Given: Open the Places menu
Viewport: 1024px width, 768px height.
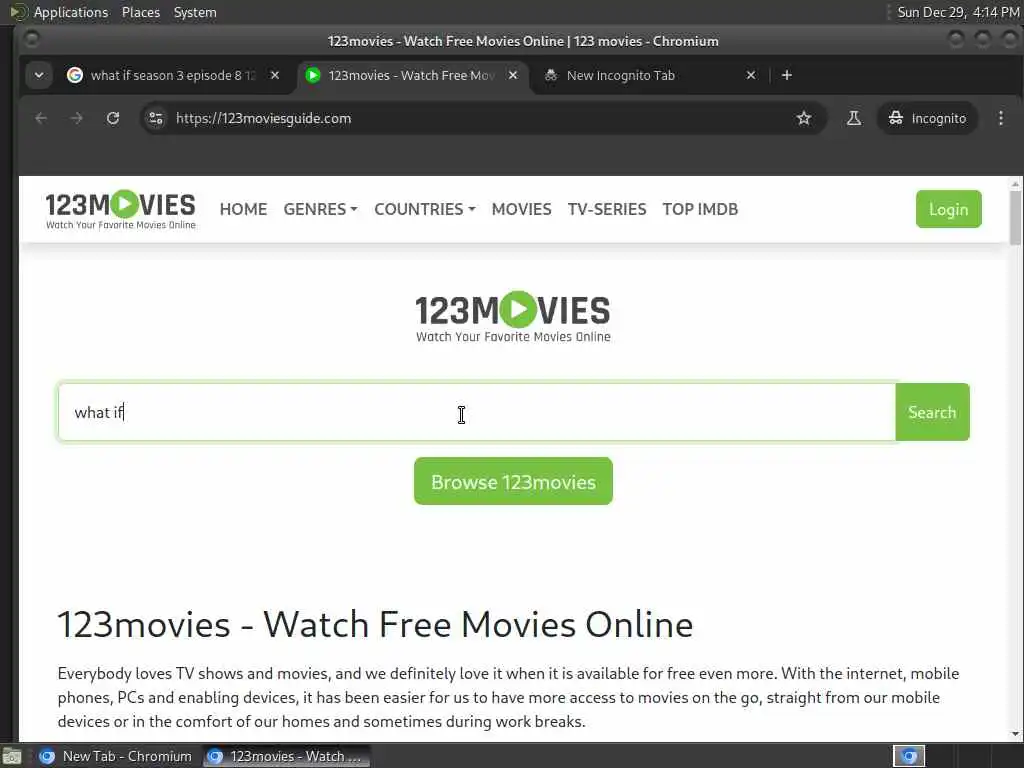Looking at the screenshot, I should click(x=140, y=12).
